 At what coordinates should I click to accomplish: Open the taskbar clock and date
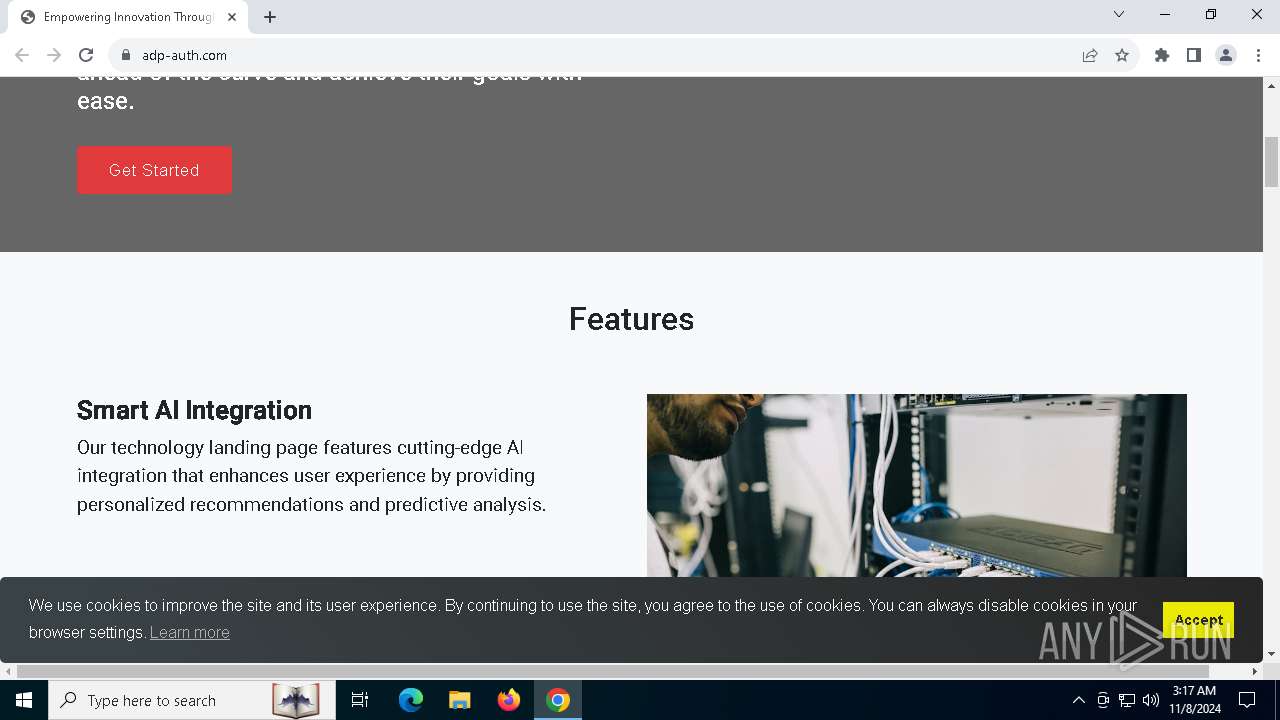(x=1194, y=700)
